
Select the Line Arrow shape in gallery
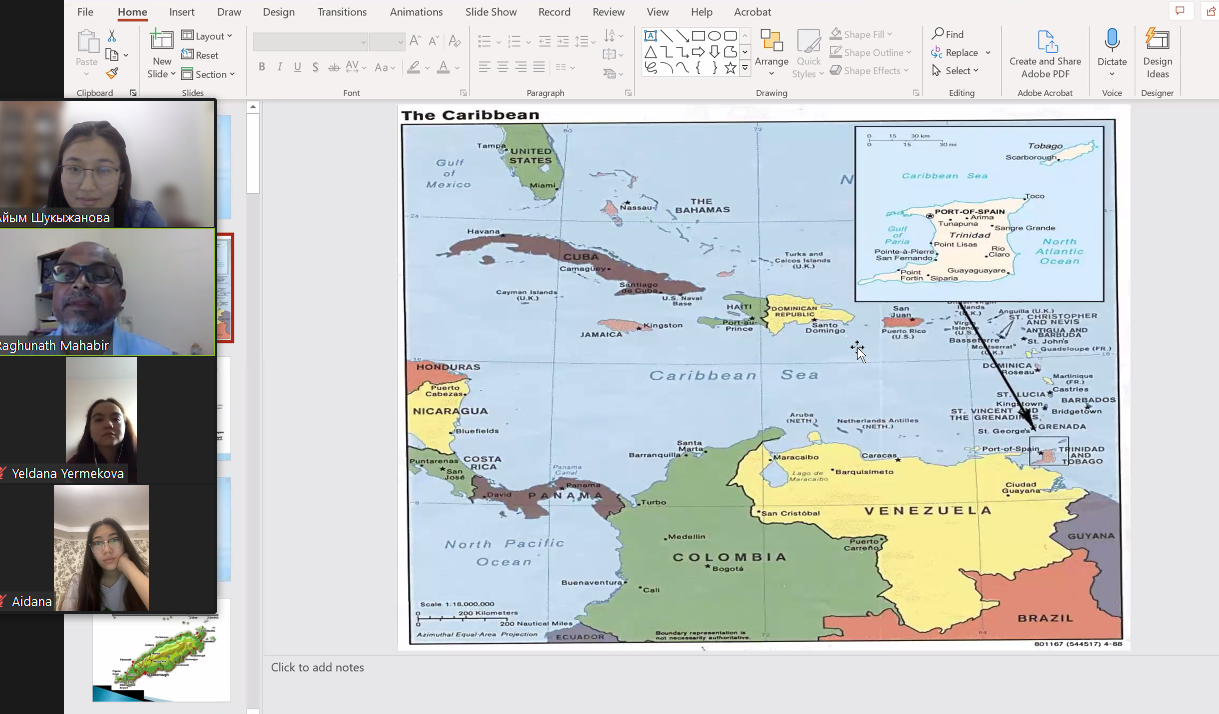pos(682,36)
